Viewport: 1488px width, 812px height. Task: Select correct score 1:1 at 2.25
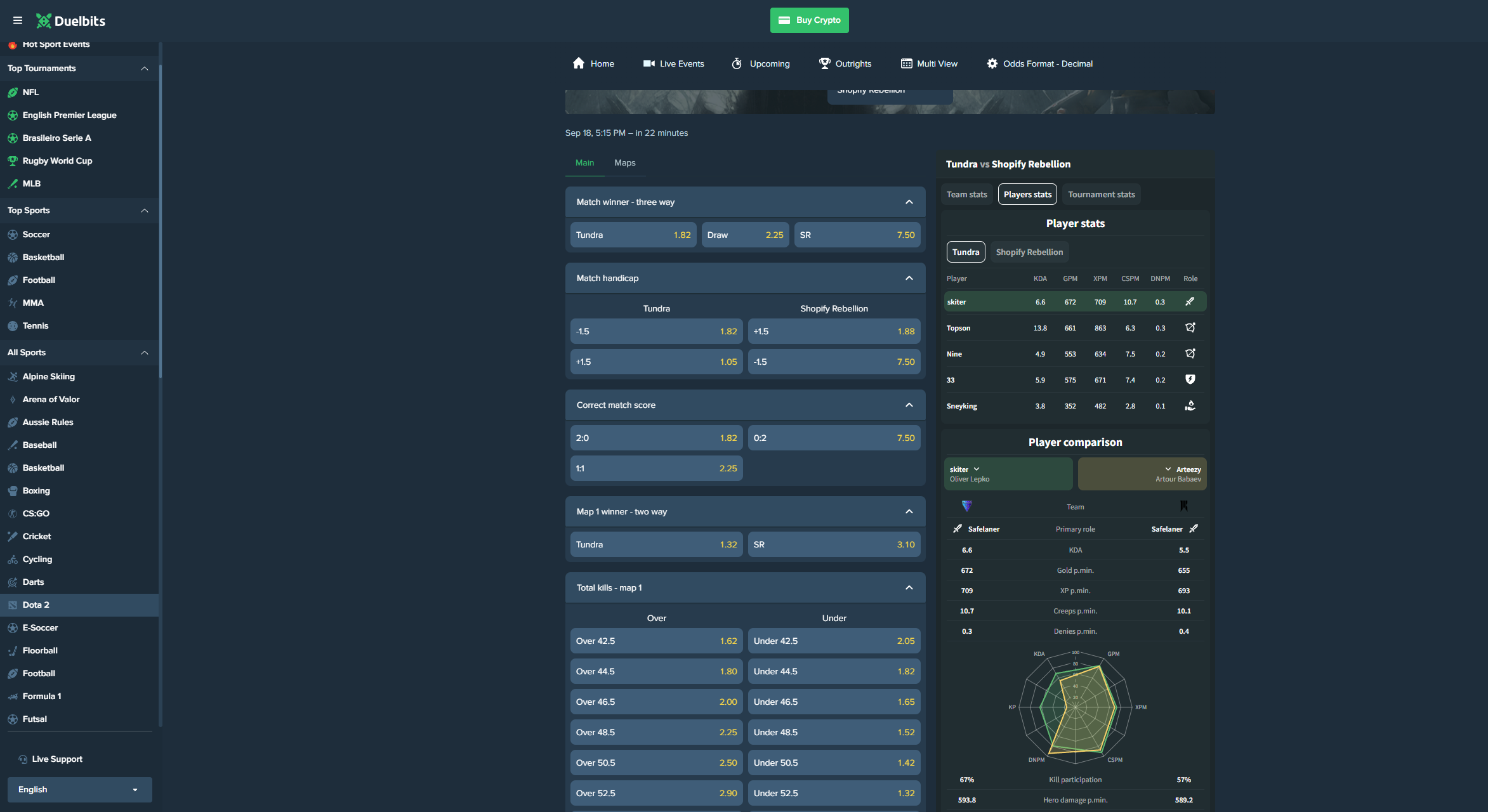coord(657,469)
